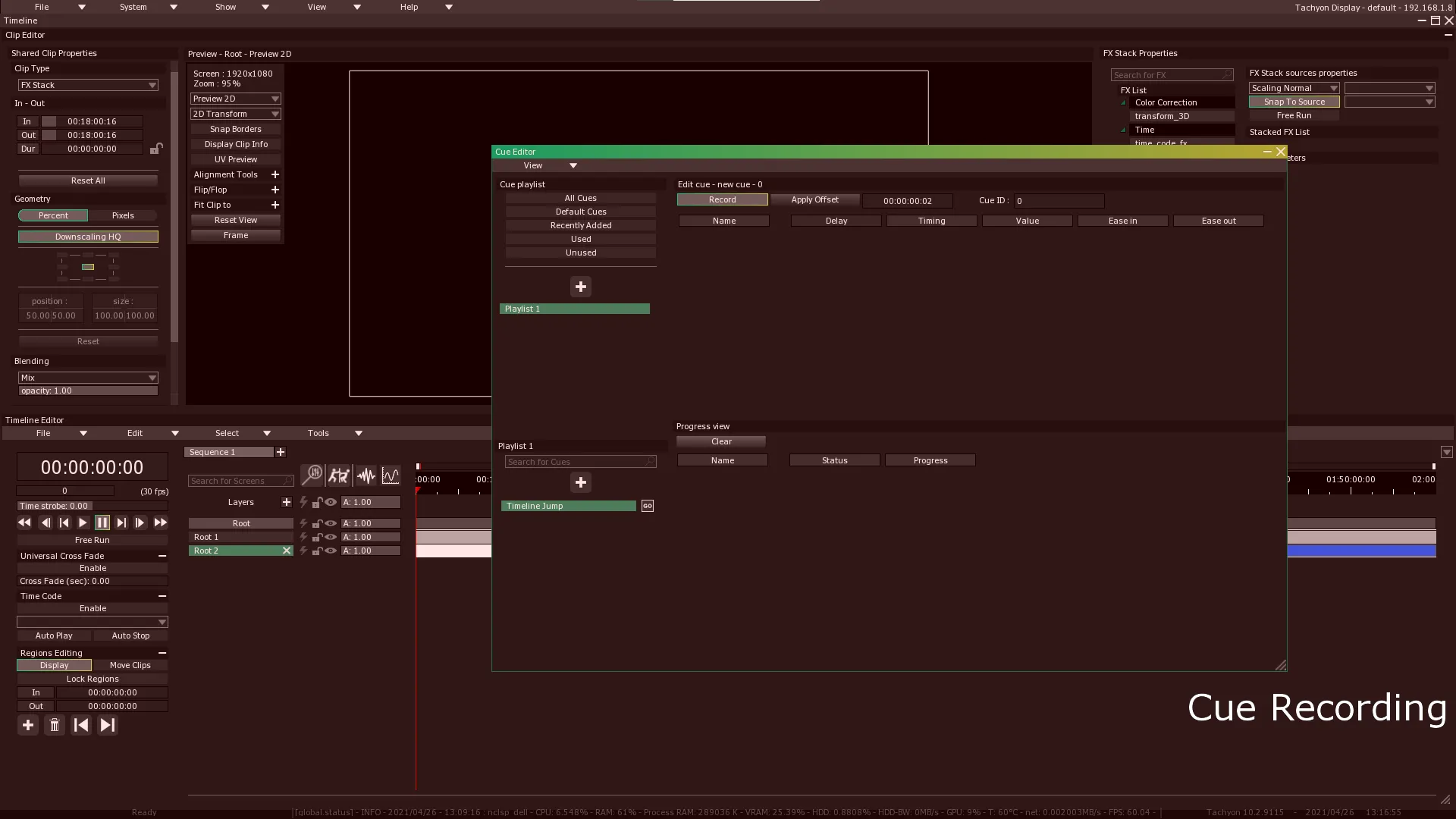Add a new sequence next to Sequence 1
The width and height of the screenshot is (1456, 819).
coord(281,452)
